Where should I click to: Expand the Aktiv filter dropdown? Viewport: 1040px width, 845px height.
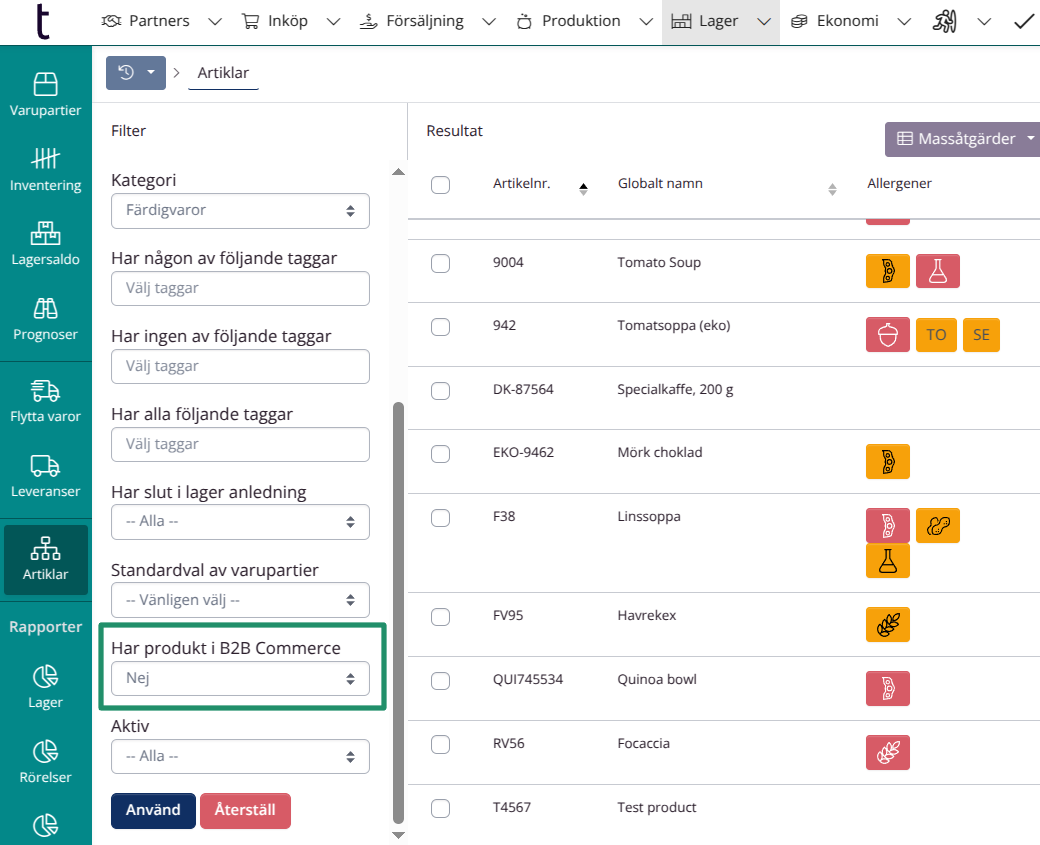pos(240,756)
